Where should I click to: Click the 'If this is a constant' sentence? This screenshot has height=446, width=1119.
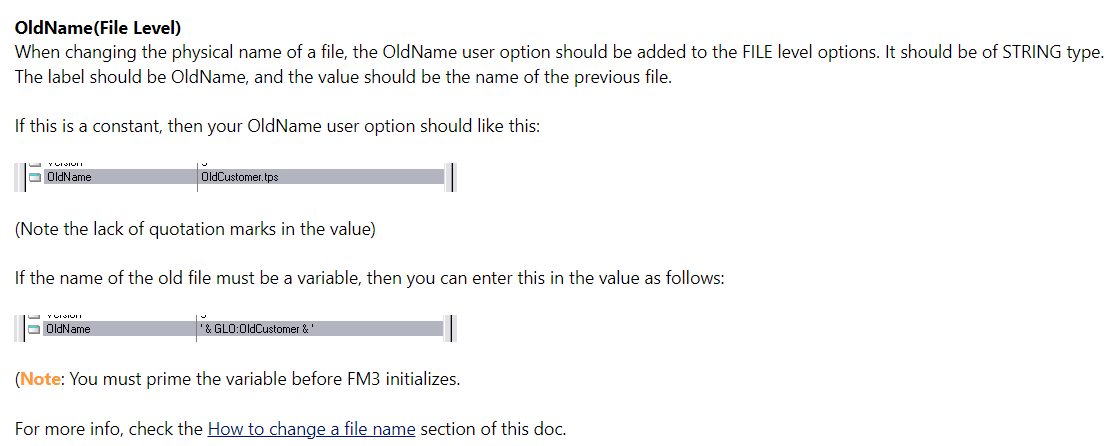tap(277, 127)
